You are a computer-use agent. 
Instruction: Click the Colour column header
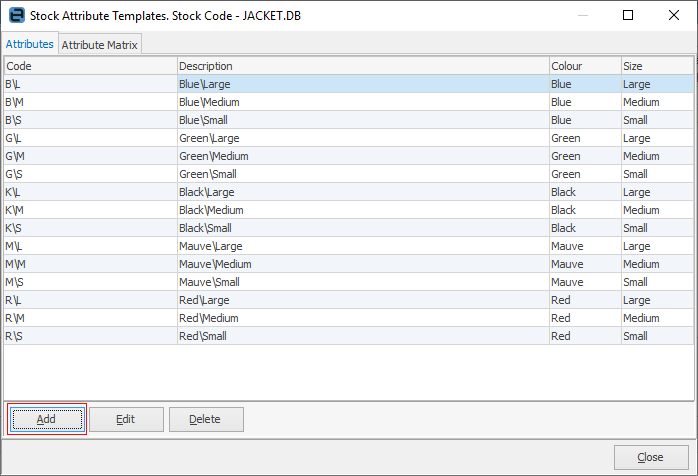(584, 66)
